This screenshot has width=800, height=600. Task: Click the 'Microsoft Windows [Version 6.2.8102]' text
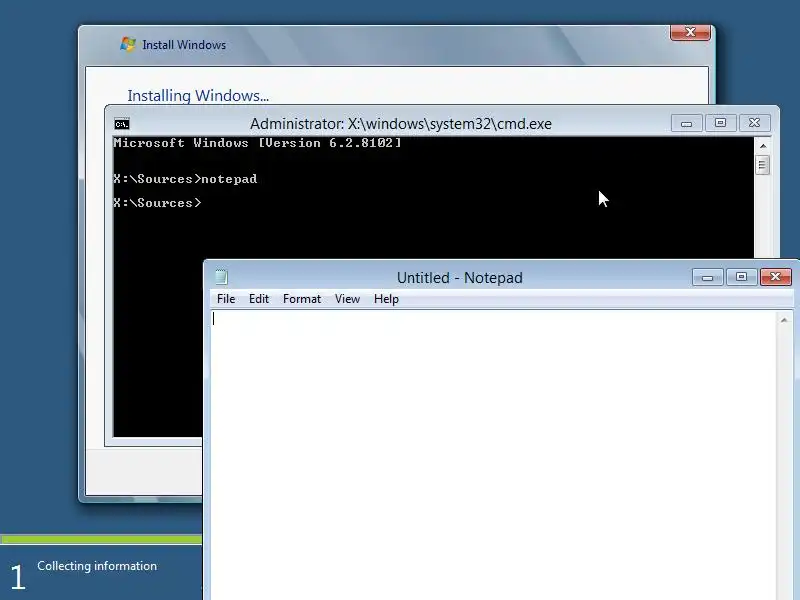point(258,143)
